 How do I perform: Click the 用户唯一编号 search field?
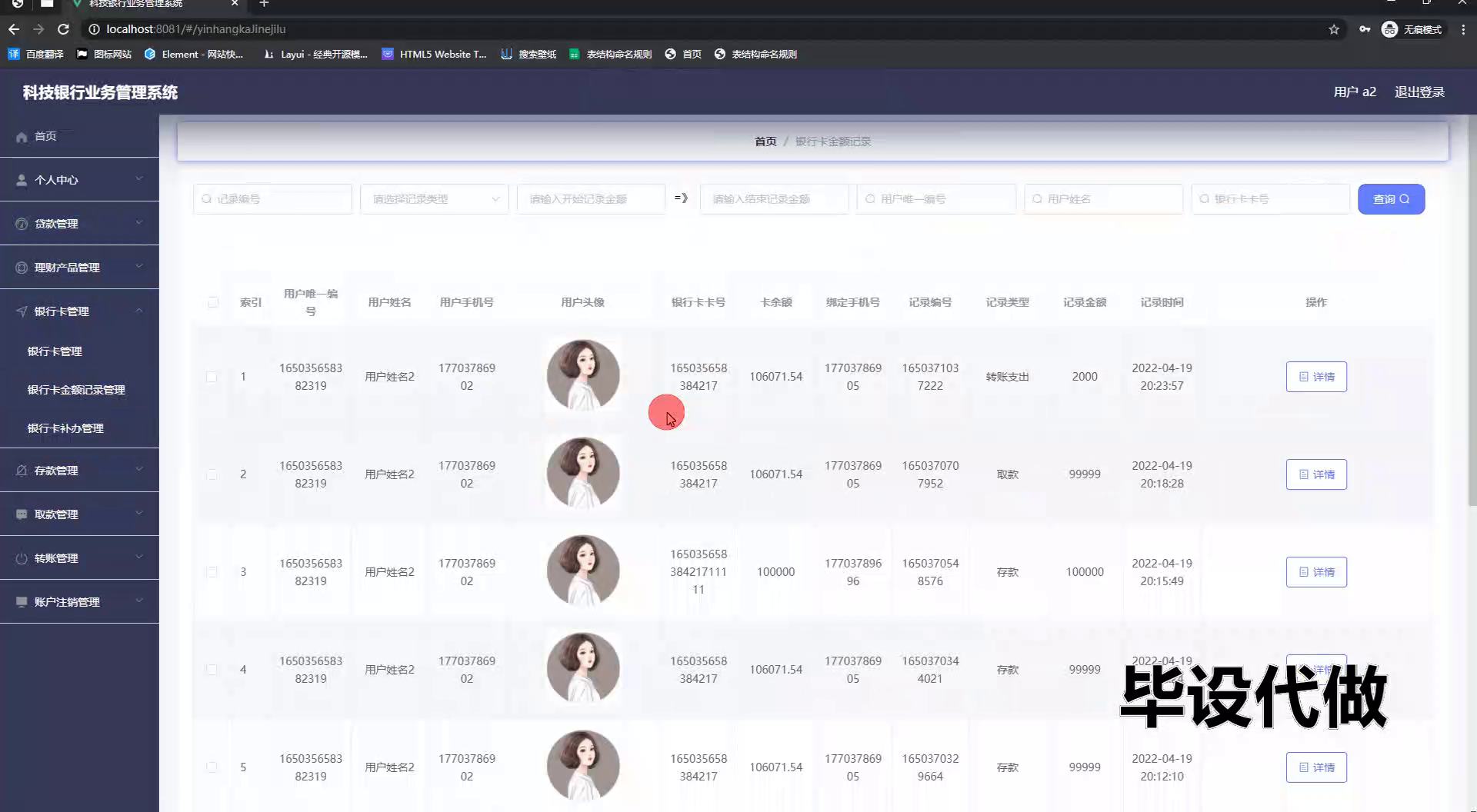point(936,199)
